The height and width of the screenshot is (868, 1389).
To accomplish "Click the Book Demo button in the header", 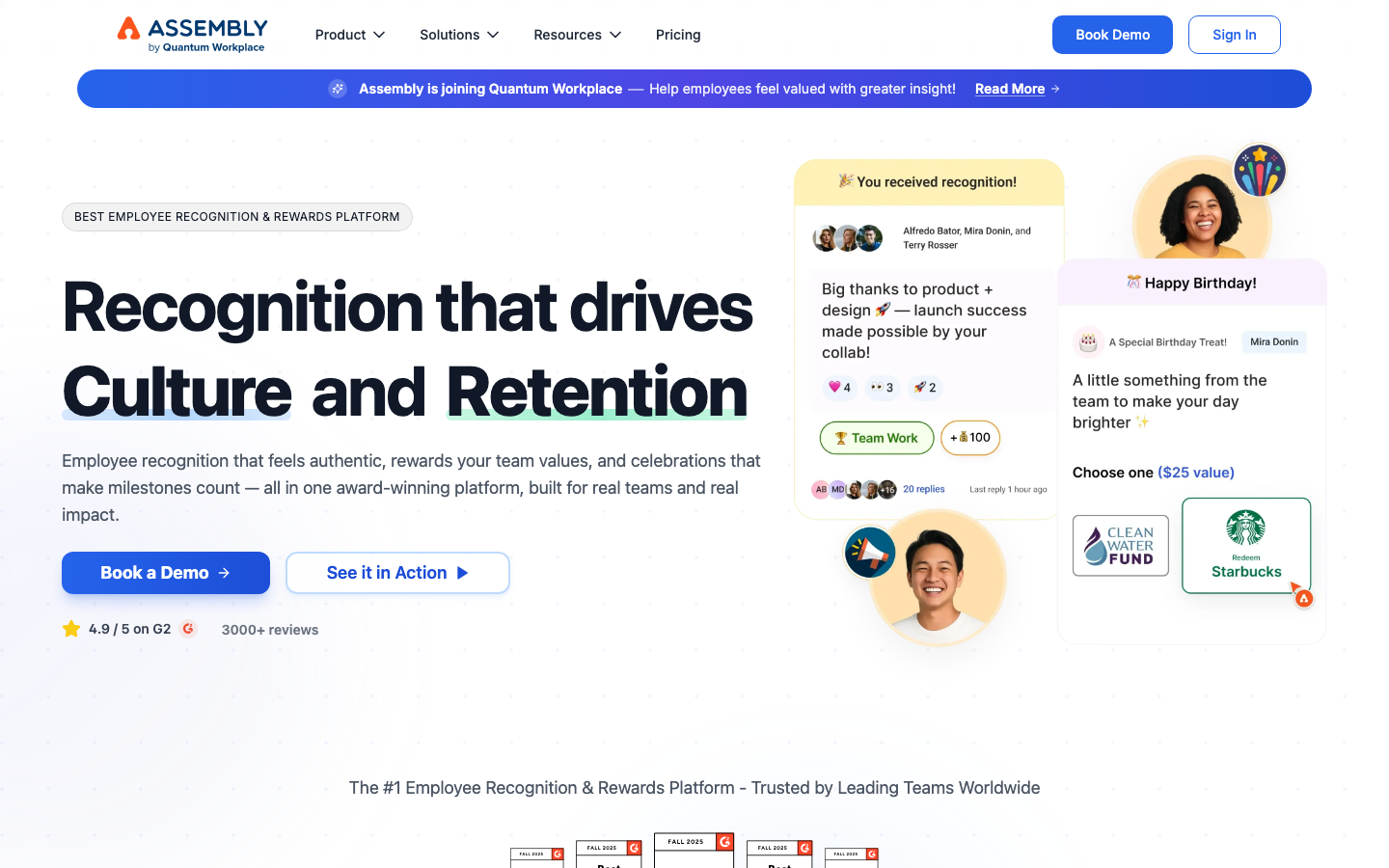I will (x=1112, y=35).
